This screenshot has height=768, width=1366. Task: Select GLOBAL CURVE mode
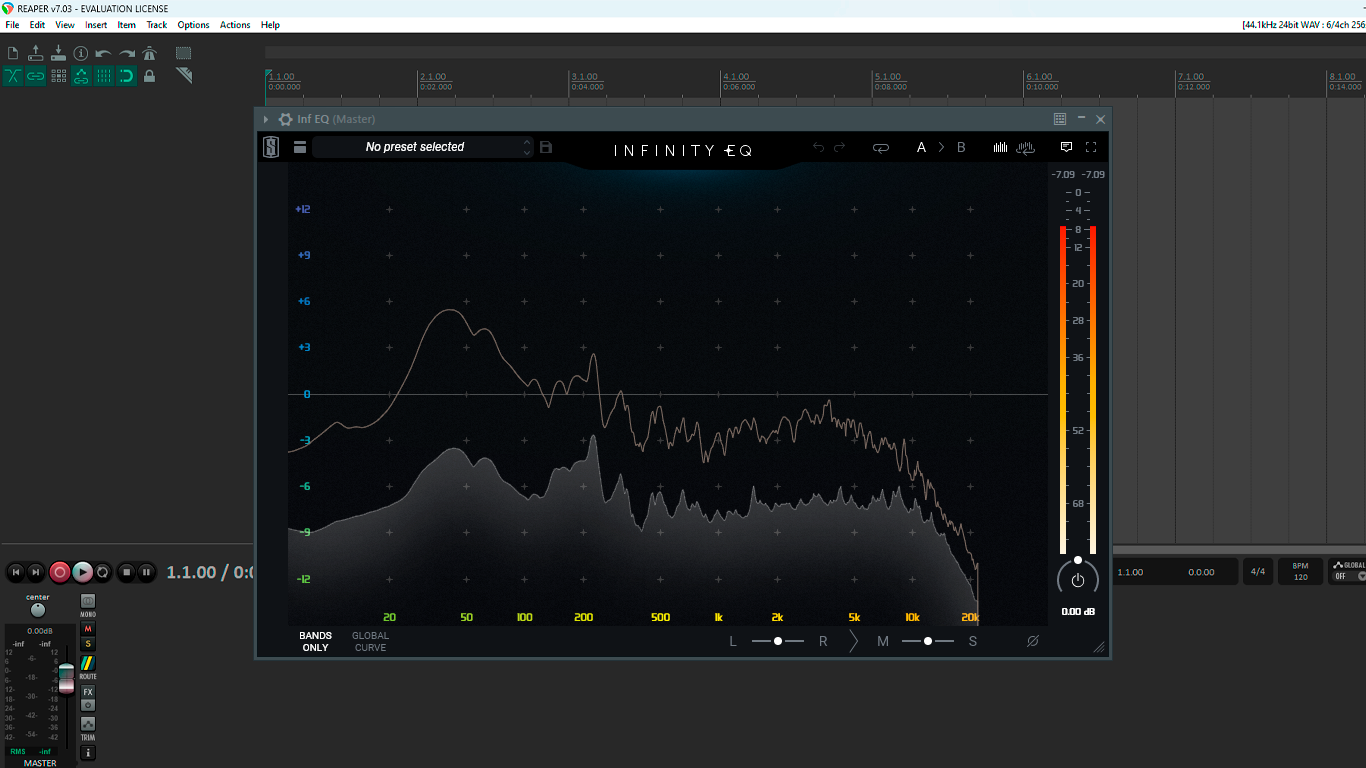pyautogui.click(x=370, y=642)
